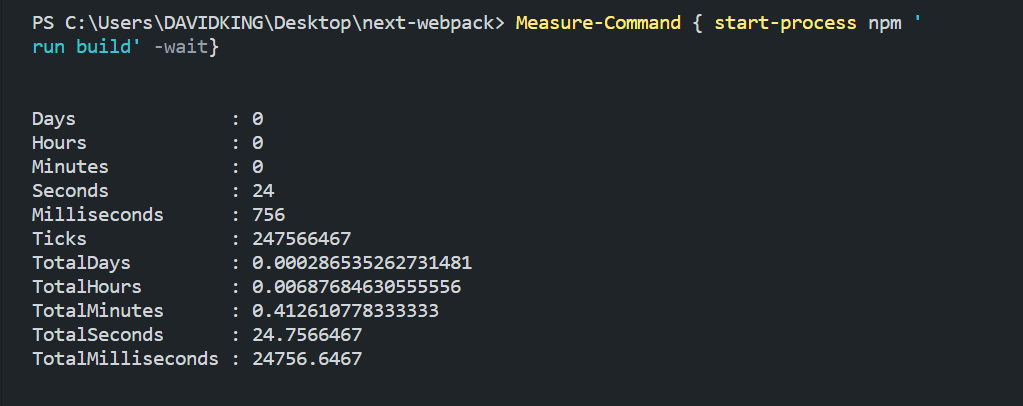Select the Hours label

click(x=59, y=143)
